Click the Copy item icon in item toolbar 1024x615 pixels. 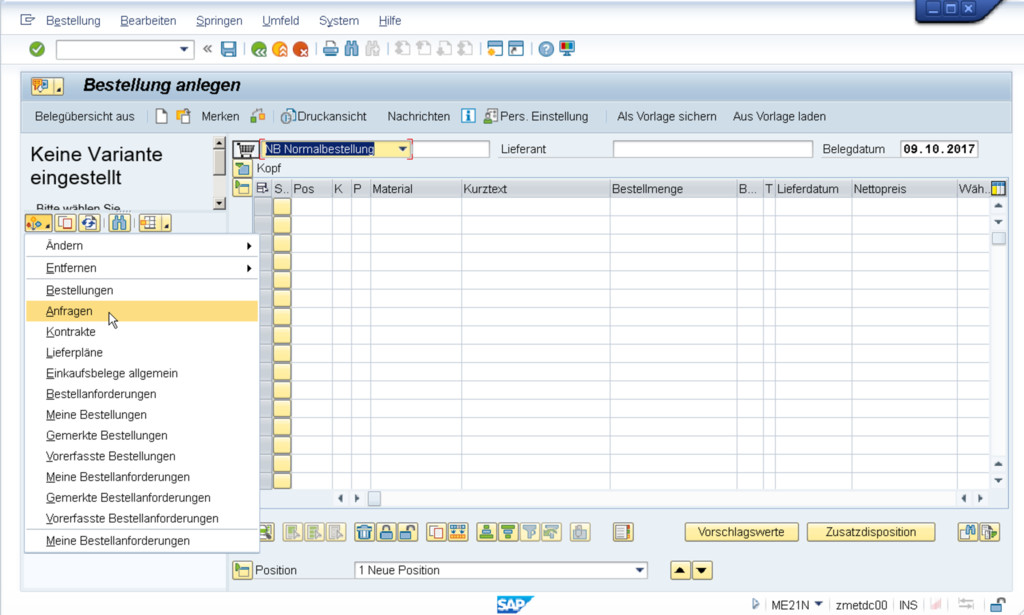click(436, 532)
